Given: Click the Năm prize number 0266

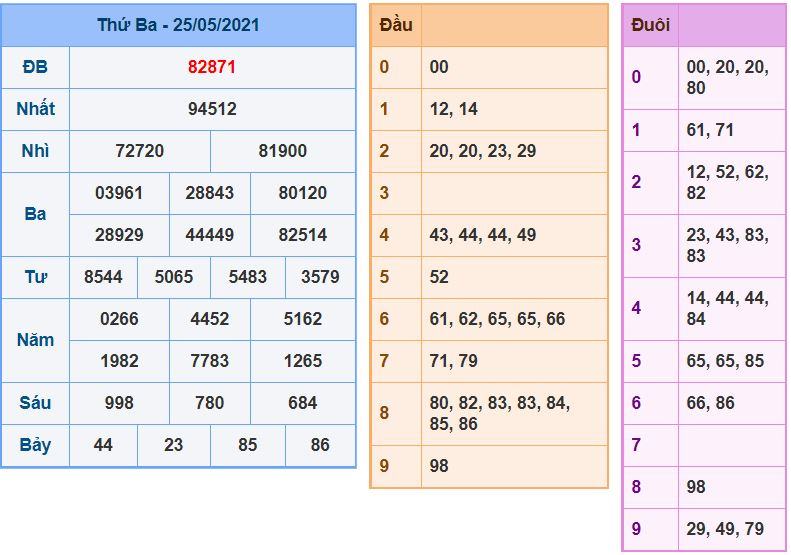Looking at the screenshot, I should click(119, 319).
